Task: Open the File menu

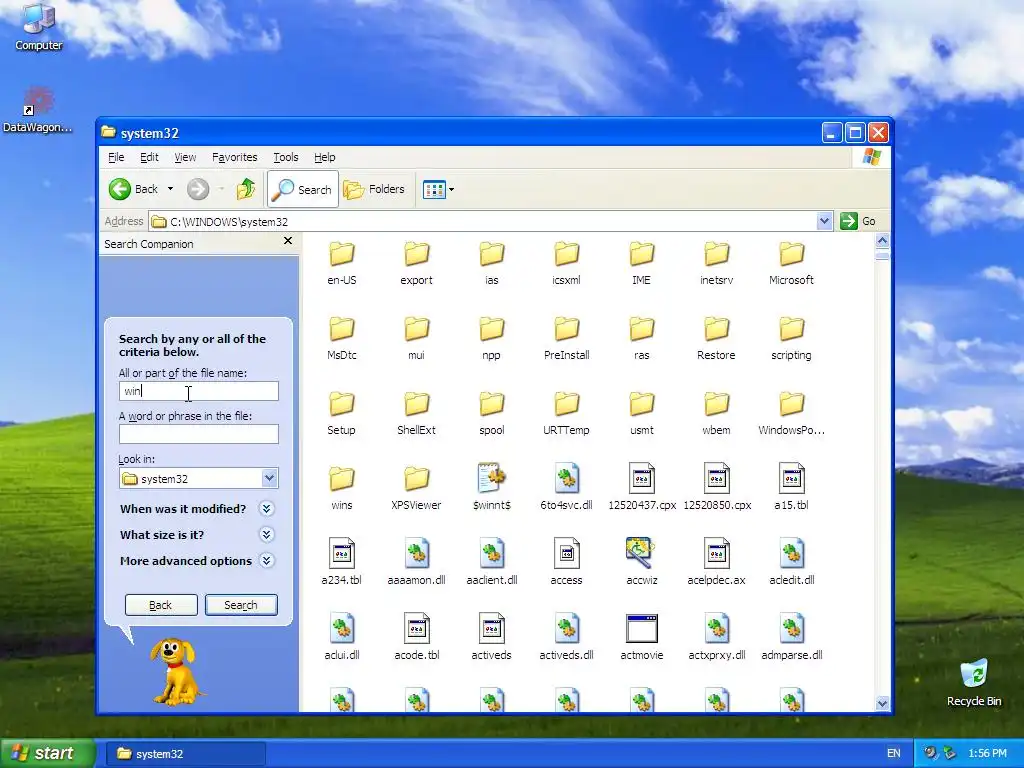Action: [x=116, y=157]
